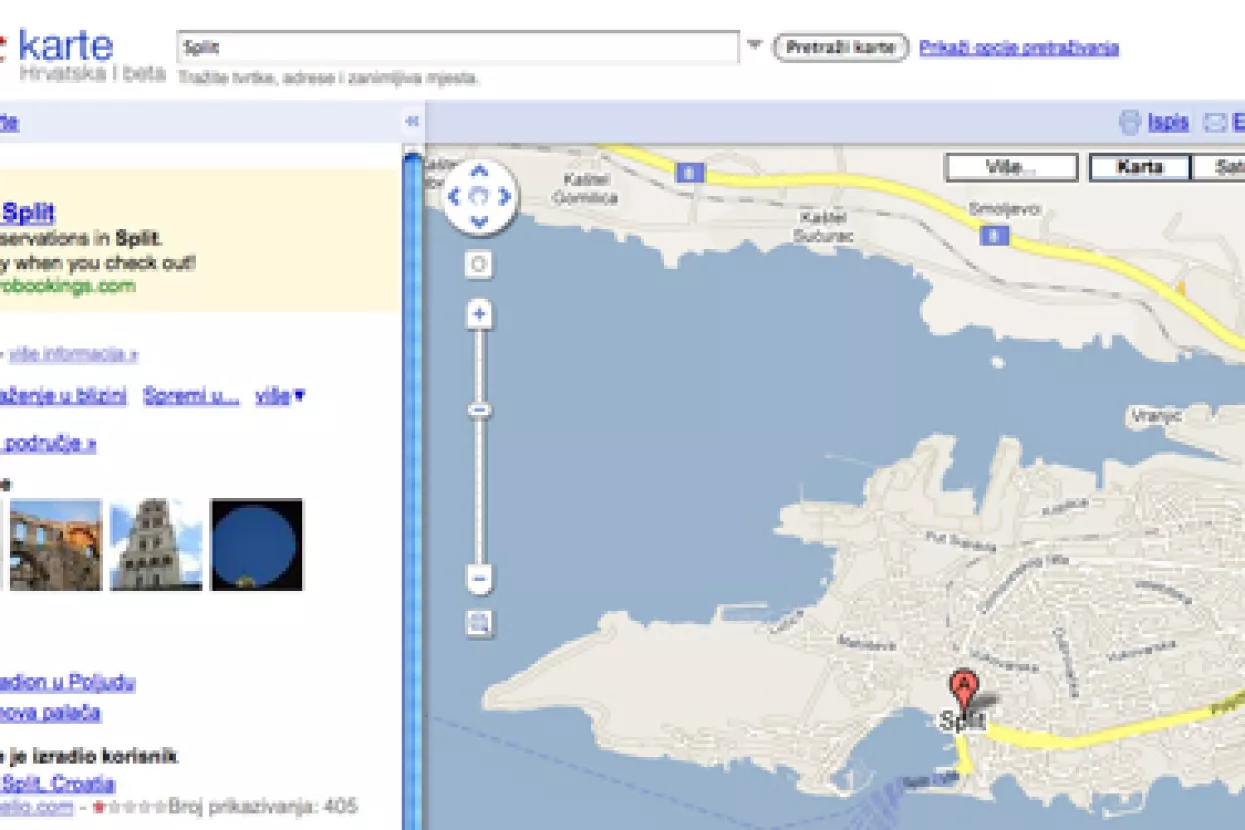The height and width of the screenshot is (830, 1245).
Task: Open the search field dropdown arrow
Action: (x=755, y=45)
